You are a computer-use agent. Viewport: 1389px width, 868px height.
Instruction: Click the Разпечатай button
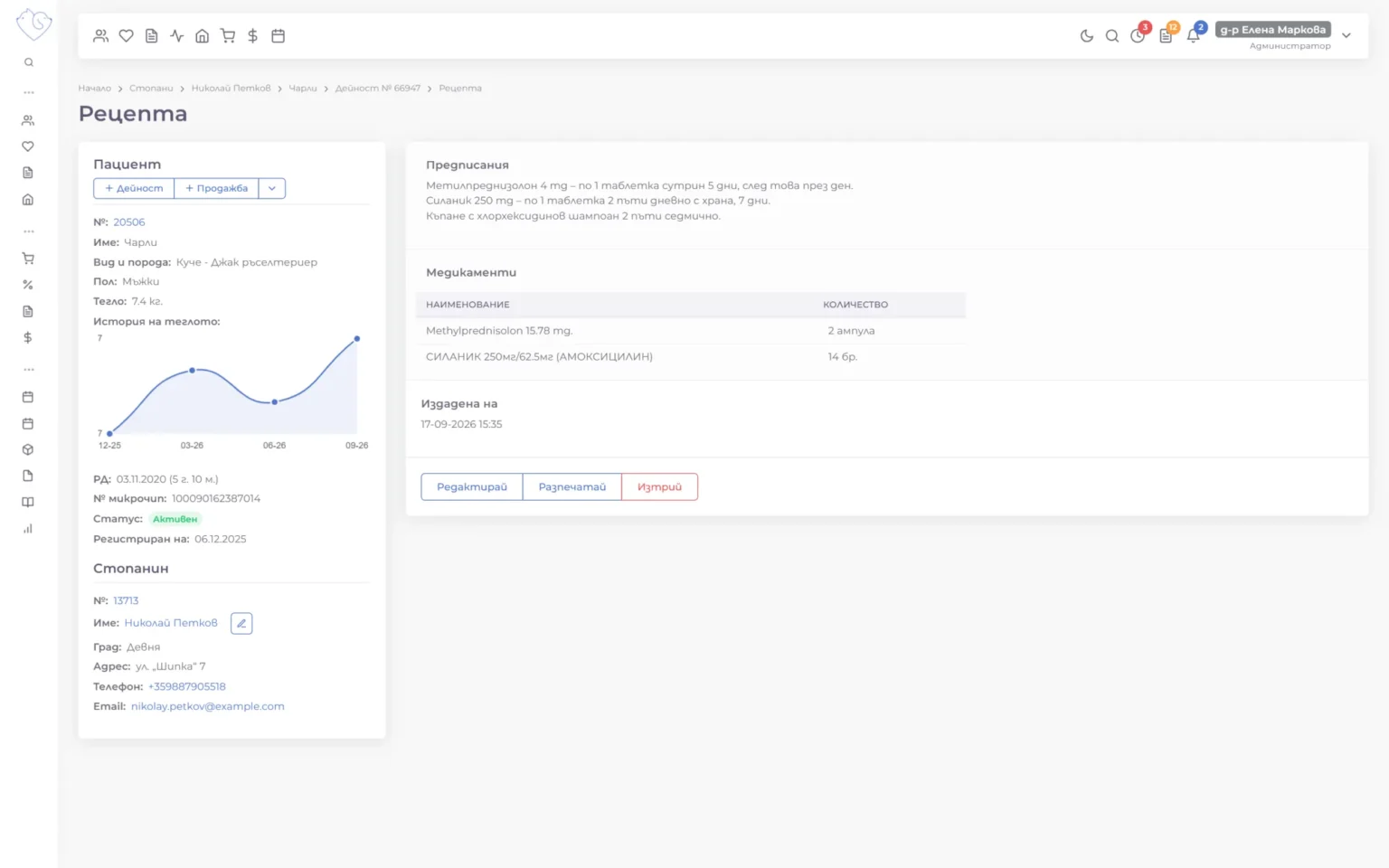pos(572,487)
